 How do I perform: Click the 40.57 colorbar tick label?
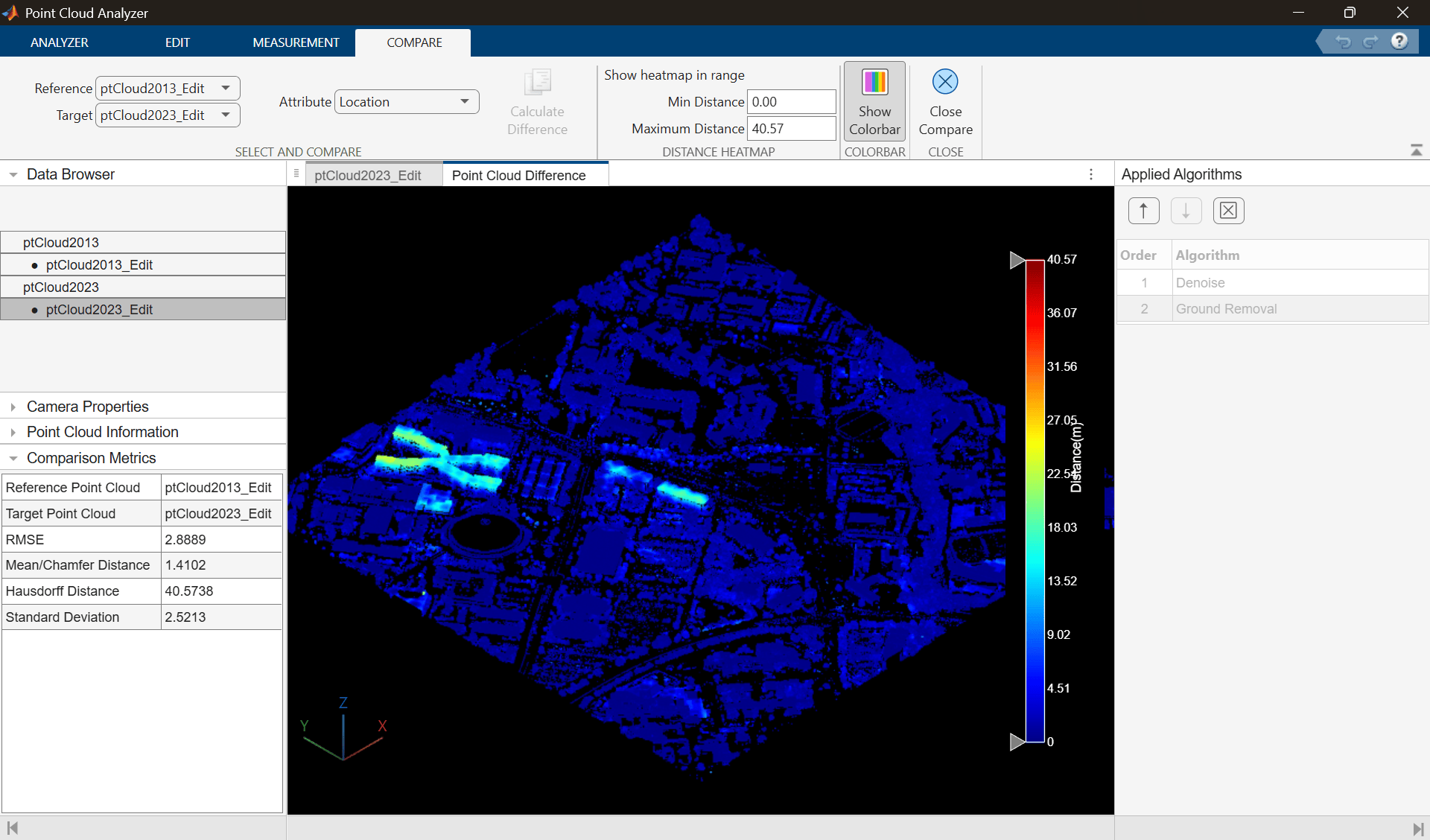pyautogui.click(x=1062, y=260)
